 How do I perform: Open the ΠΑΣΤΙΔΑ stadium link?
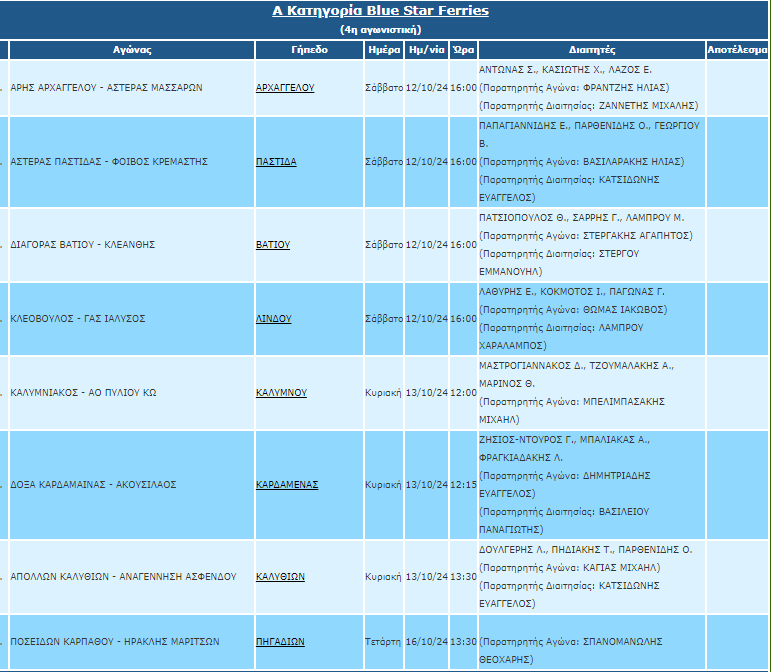pos(276,162)
